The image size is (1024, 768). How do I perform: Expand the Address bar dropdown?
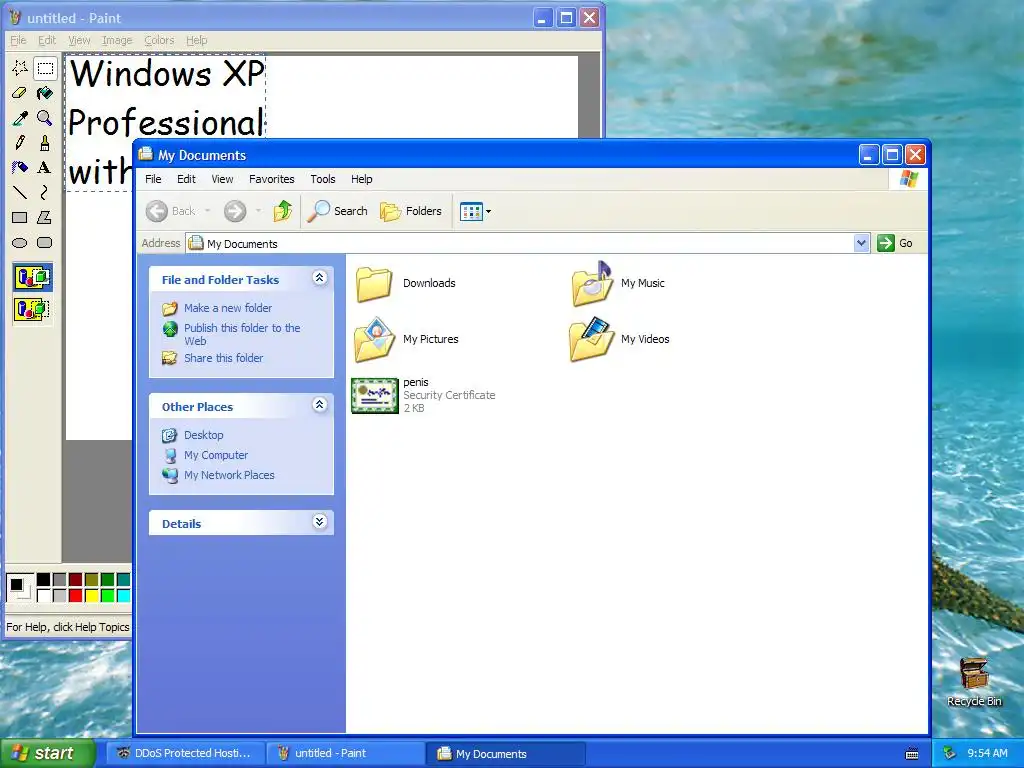[x=861, y=243]
